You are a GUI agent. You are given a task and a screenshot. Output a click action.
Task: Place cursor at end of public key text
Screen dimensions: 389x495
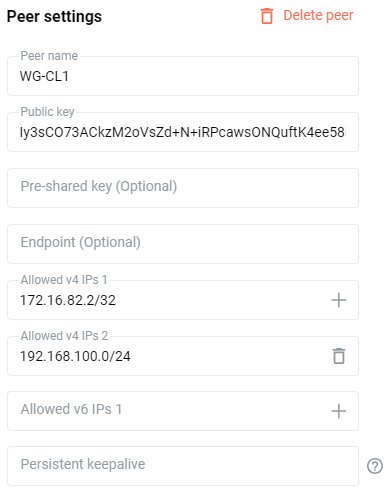[x=346, y=132]
